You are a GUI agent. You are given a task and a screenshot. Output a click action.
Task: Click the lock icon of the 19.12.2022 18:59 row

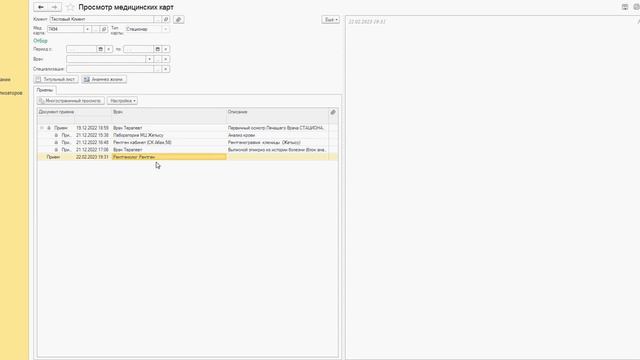click(x=49, y=128)
